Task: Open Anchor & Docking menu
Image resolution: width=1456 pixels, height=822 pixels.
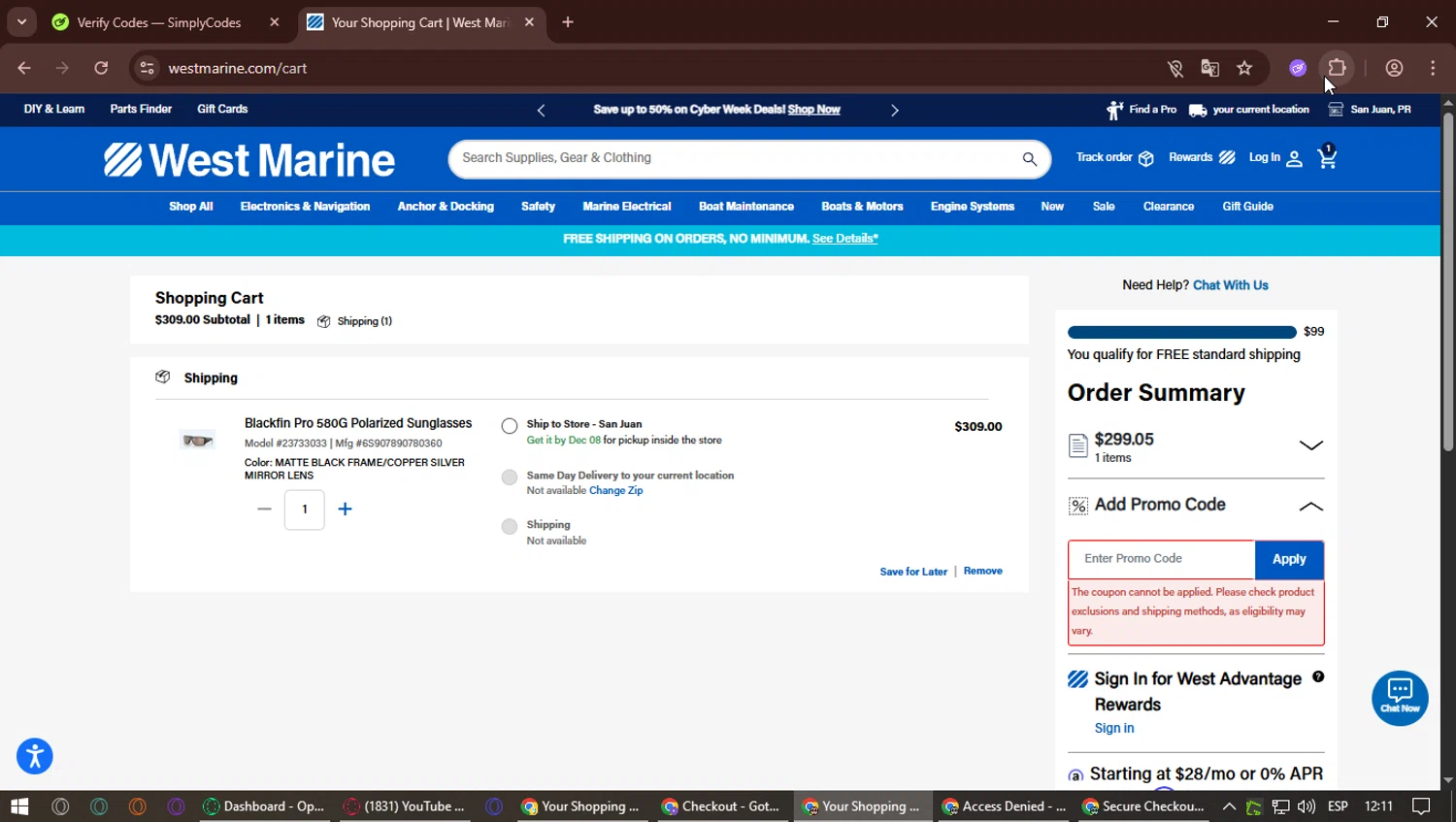Action: click(x=446, y=207)
